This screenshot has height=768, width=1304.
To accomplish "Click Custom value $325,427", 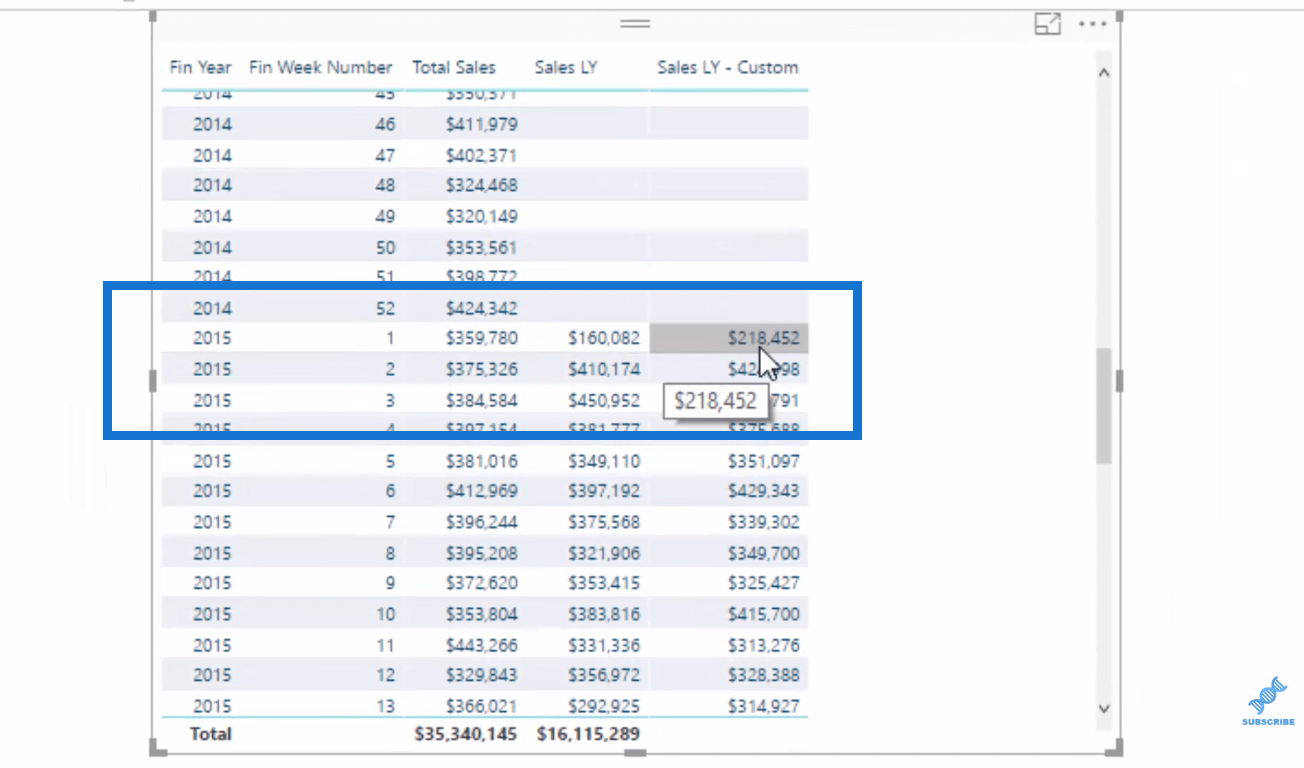I will [764, 583].
